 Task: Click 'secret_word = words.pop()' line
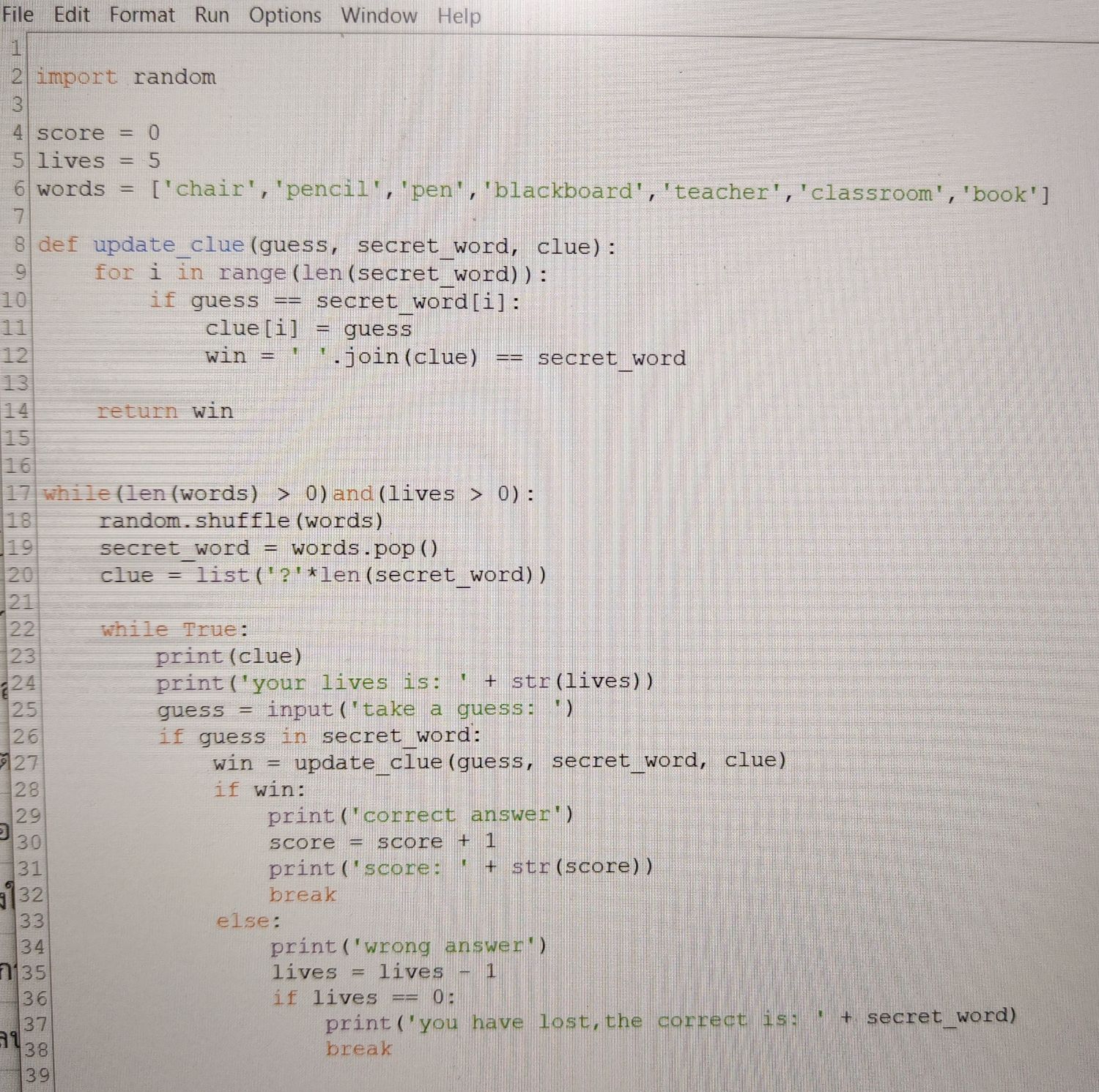pyautogui.click(x=269, y=548)
